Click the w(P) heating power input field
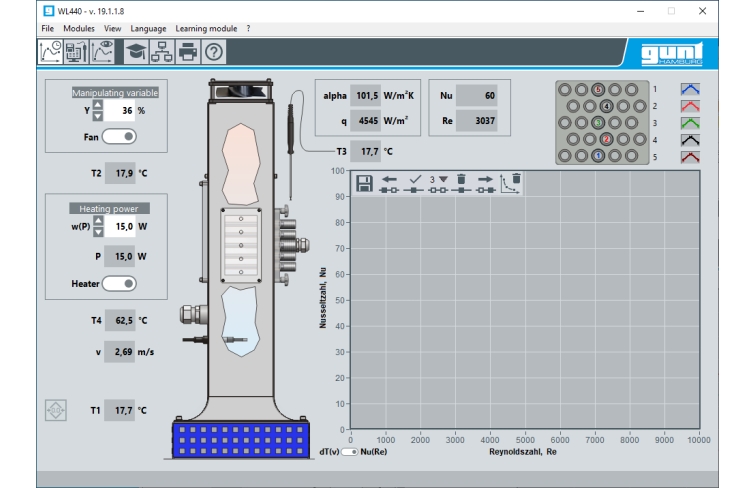The image size is (755, 488). 120,227
